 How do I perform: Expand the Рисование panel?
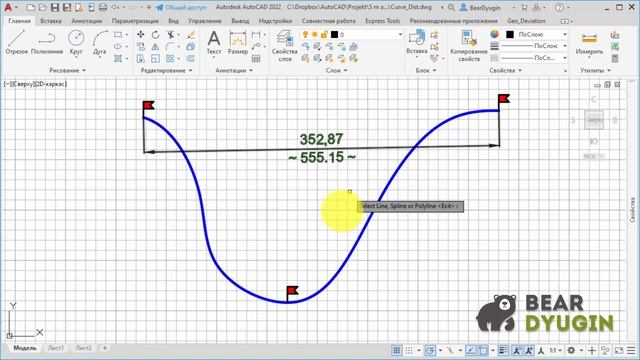click(68, 70)
